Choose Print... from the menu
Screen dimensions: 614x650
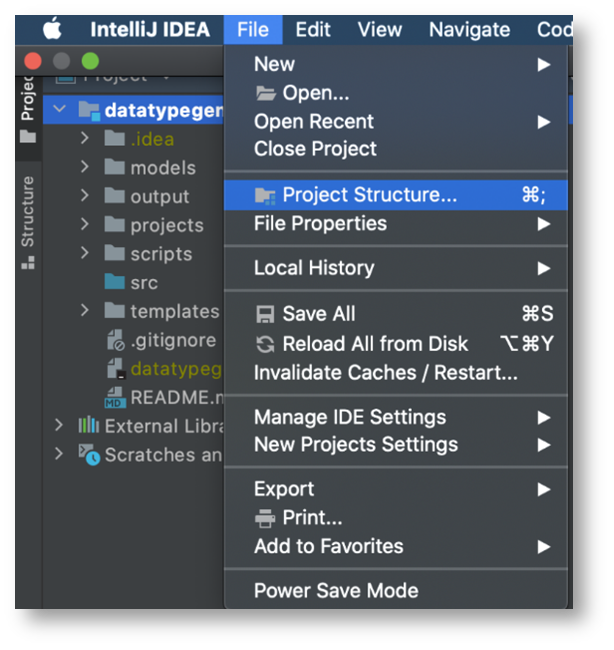coord(396,518)
